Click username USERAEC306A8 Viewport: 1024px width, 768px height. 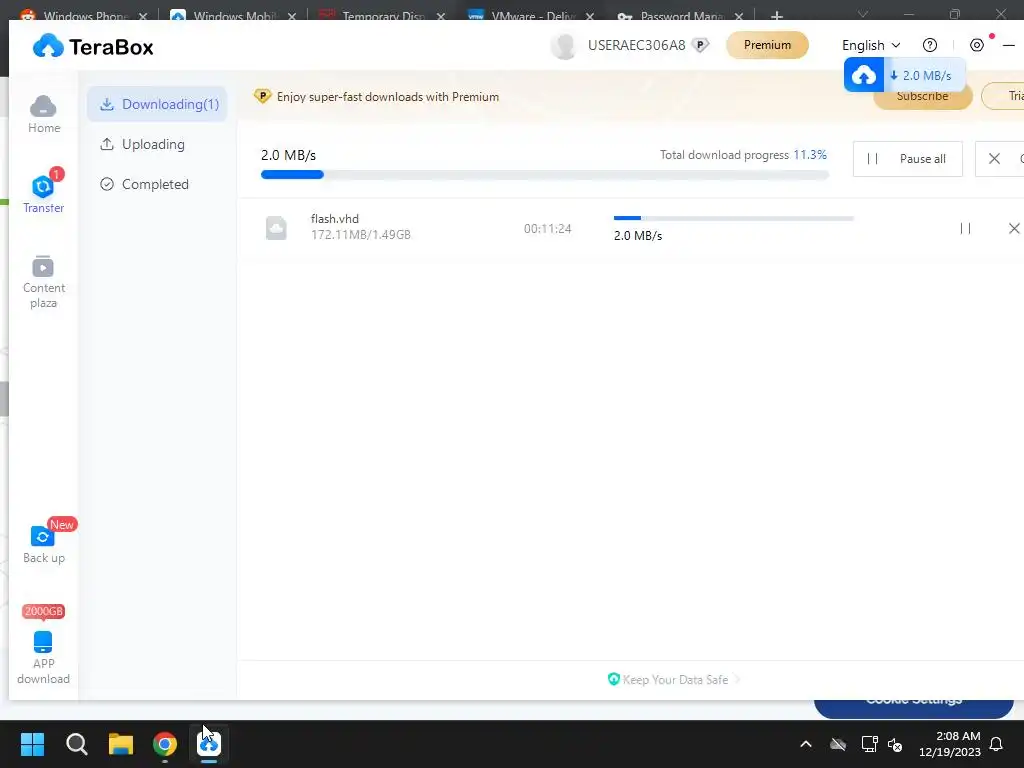[x=637, y=45]
